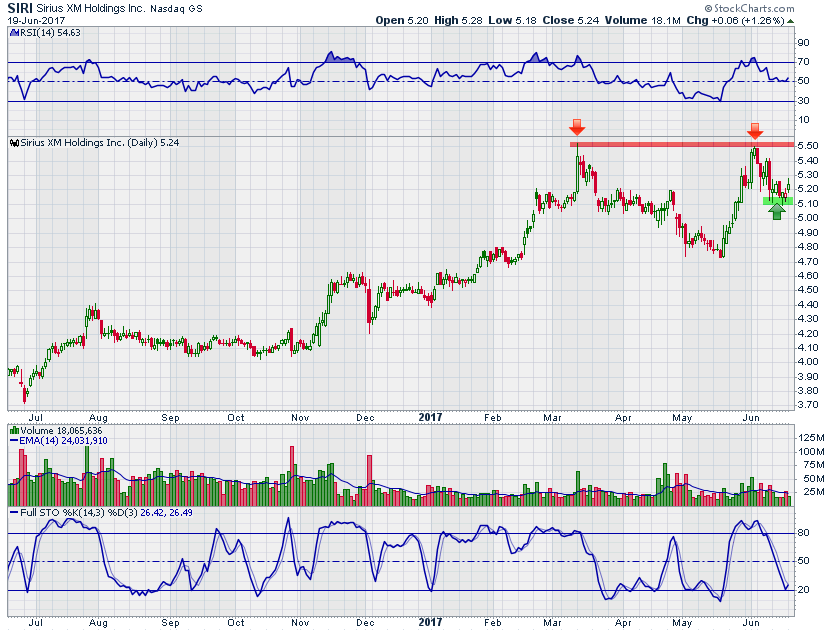Click the green up-triangle next to Chg value
Screen dimensions: 831x636
(790, 21)
